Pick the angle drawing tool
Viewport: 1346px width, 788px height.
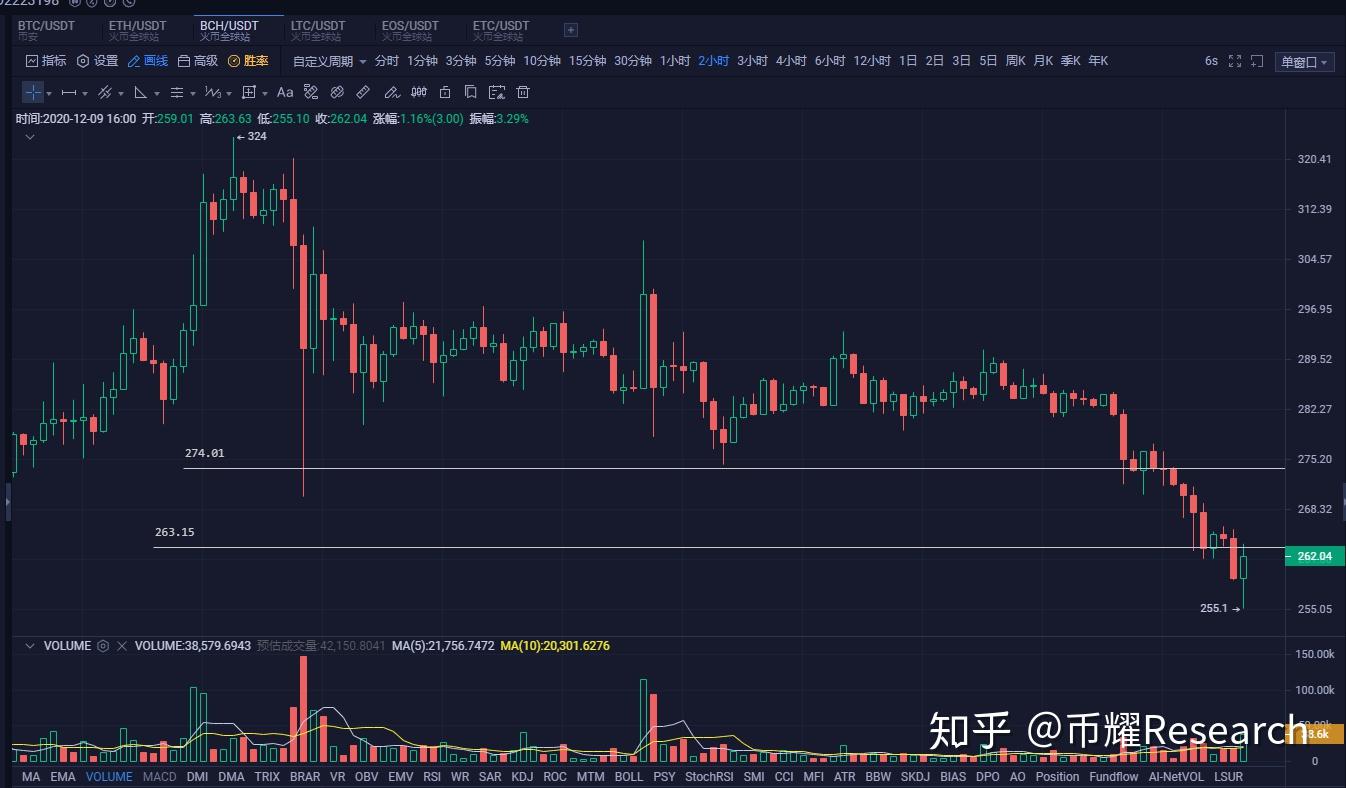click(140, 92)
